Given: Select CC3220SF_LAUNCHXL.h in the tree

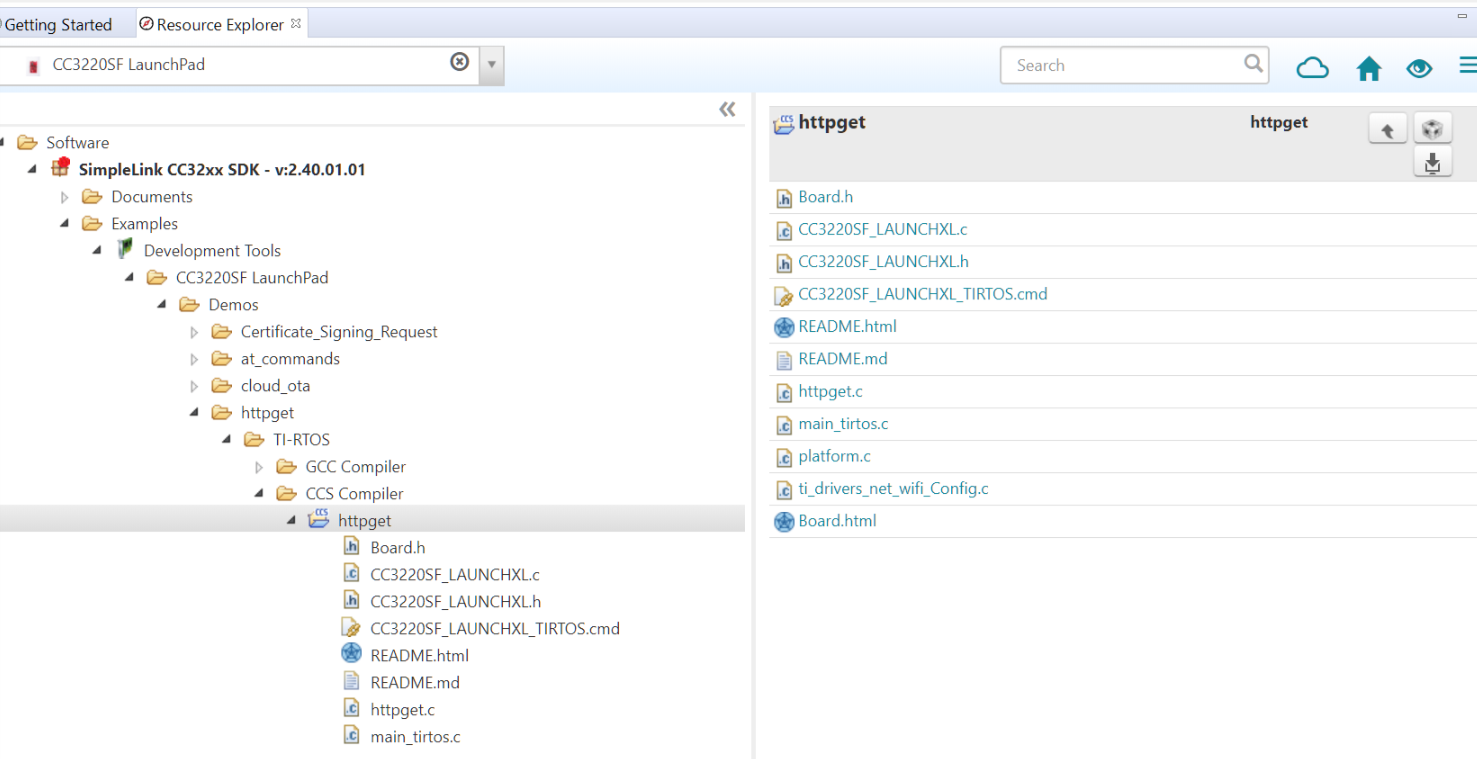Looking at the screenshot, I should tap(456, 602).
